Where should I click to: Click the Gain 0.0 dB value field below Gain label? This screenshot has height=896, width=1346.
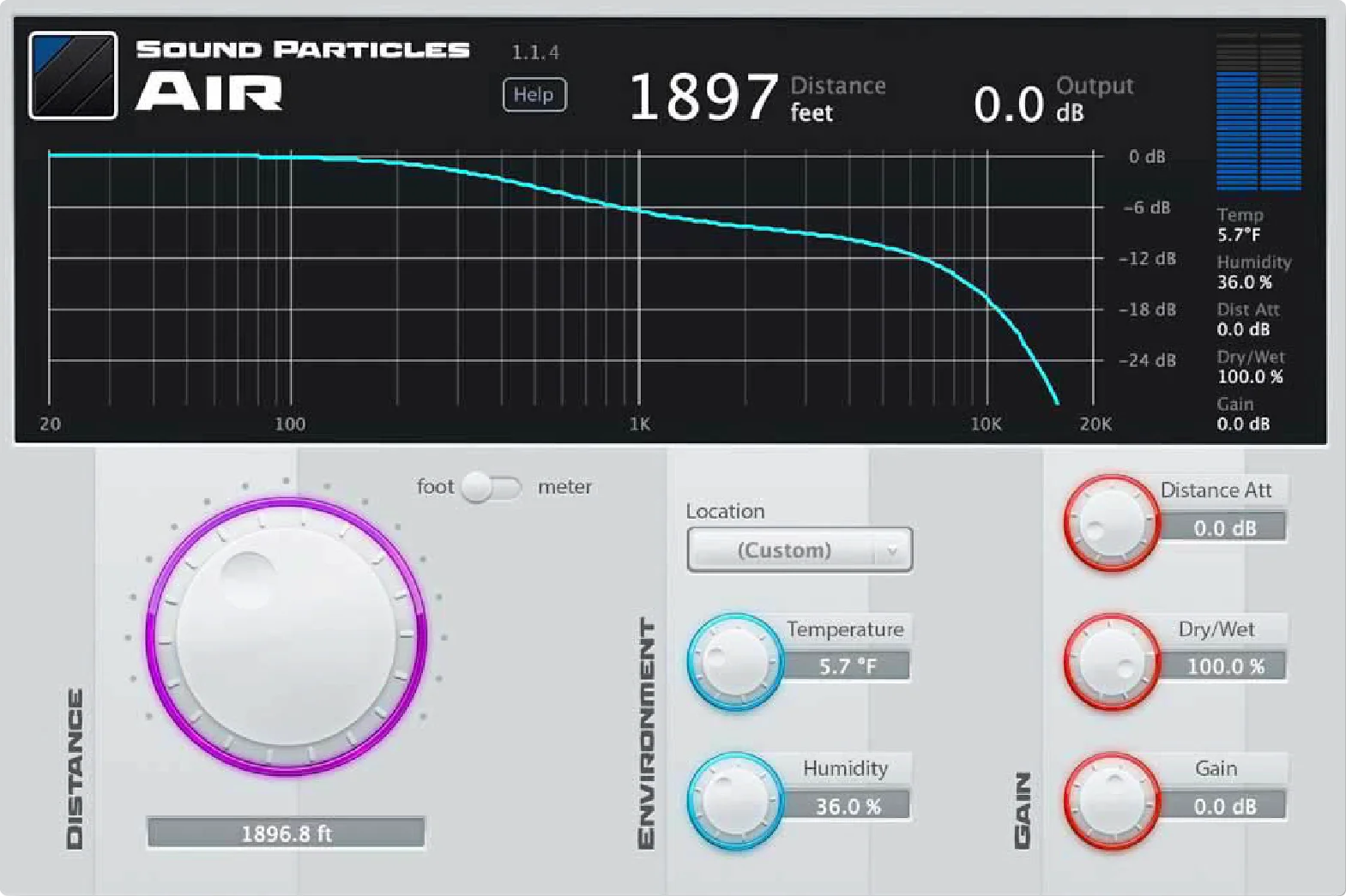[1224, 806]
